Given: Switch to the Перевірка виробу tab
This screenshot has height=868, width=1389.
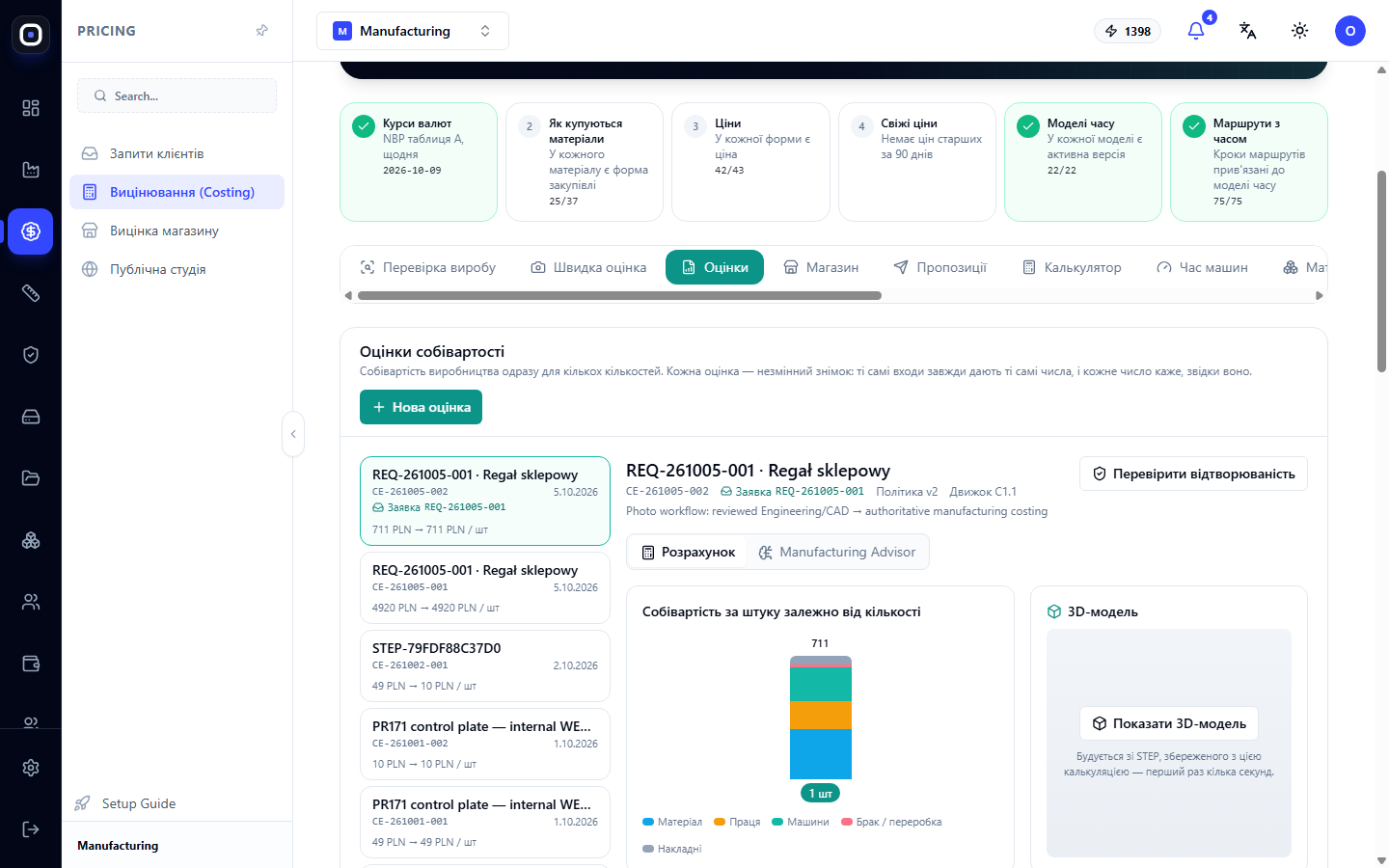Looking at the screenshot, I should pyautogui.click(x=427, y=267).
